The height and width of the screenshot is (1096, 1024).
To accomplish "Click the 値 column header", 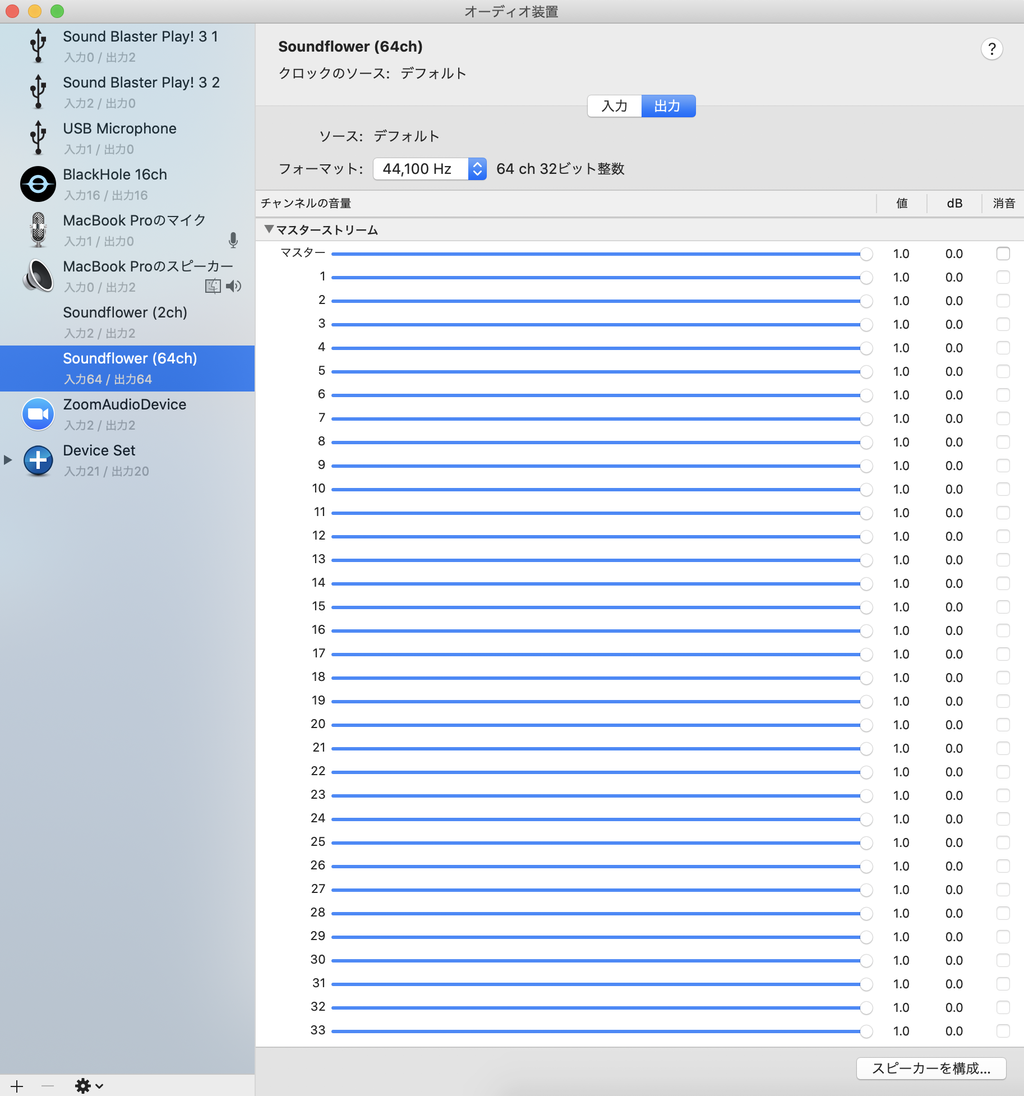I will (902, 203).
